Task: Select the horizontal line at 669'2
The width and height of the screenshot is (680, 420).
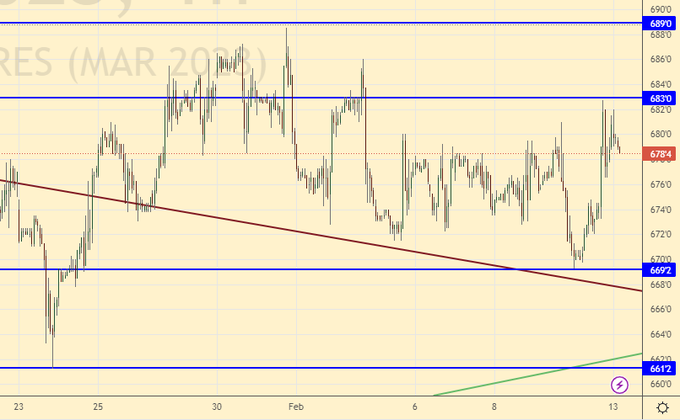Action: point(300,270)
